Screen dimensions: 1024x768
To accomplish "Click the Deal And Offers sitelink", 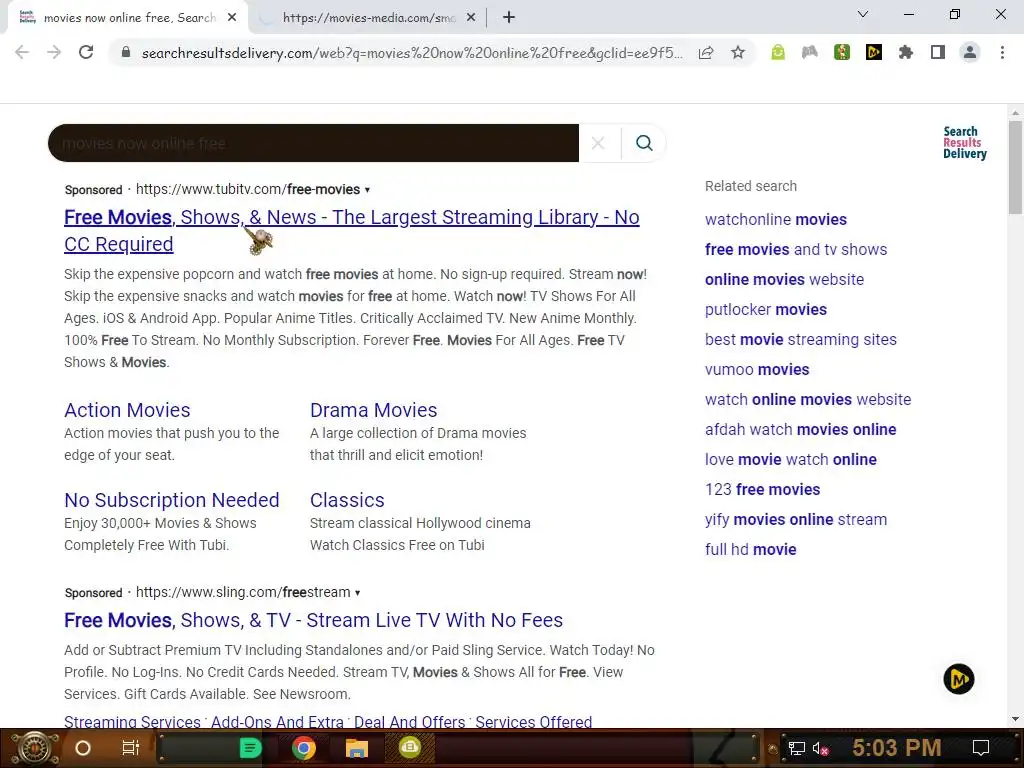I will pyautogui.click(x=409, y=722).
